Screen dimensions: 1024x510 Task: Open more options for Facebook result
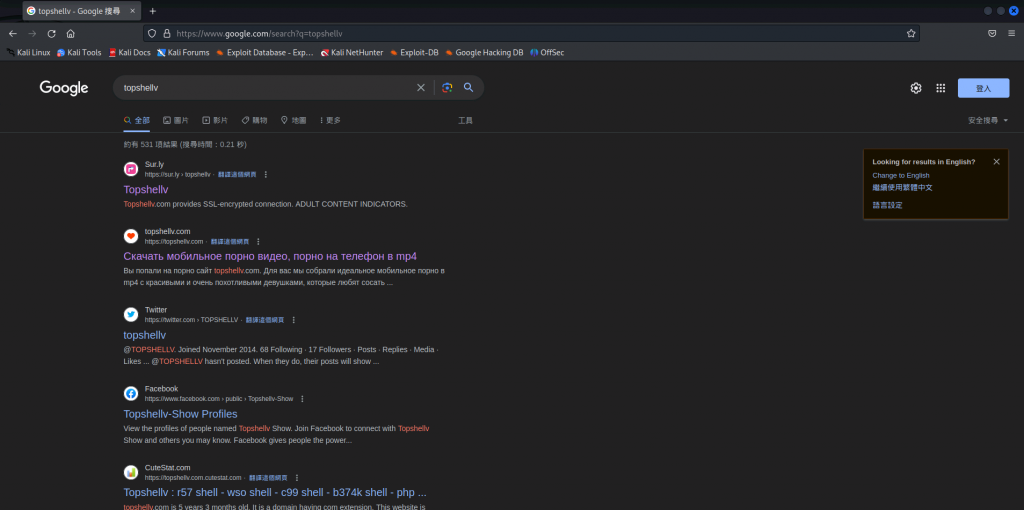click(x=302, y=398)
